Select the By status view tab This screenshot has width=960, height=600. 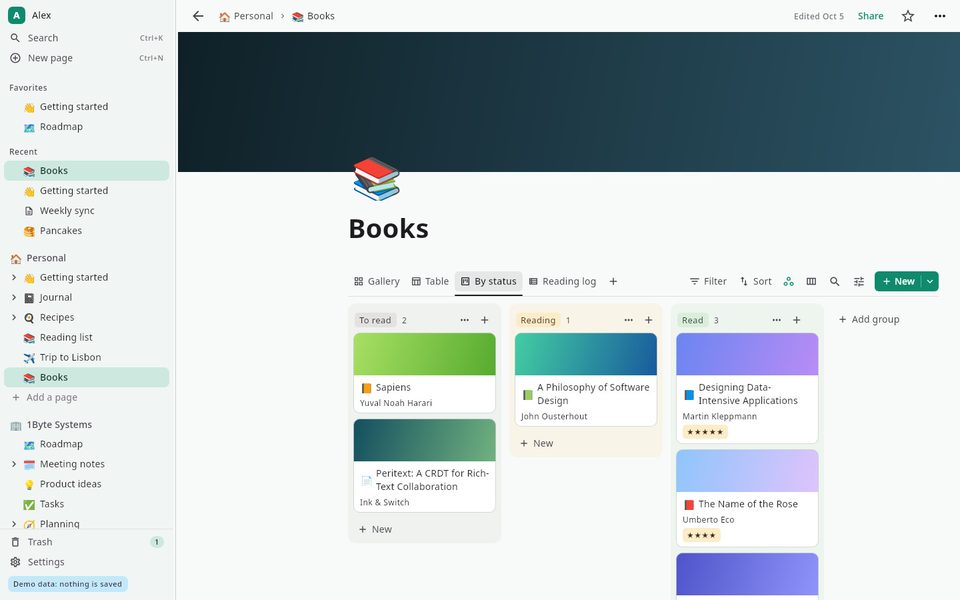click(x=489, y=282)
